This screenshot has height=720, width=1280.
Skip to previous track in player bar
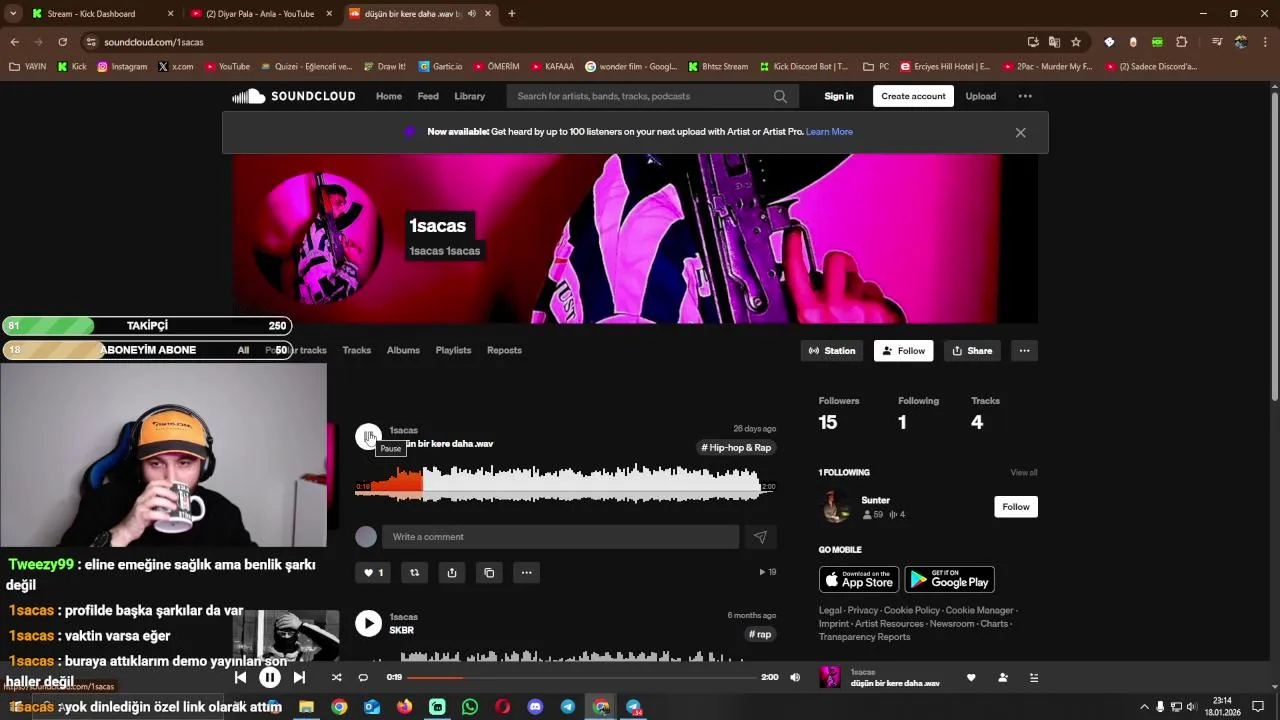point(240,677)
